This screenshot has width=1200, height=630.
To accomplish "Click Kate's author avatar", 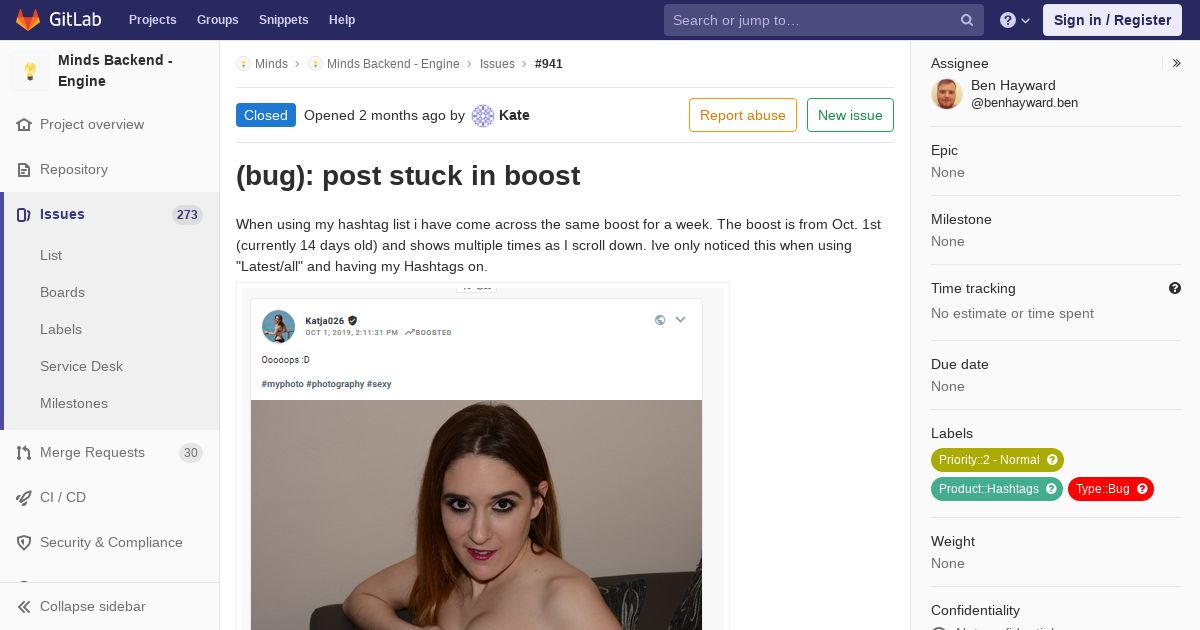I will tap(483, 116).
